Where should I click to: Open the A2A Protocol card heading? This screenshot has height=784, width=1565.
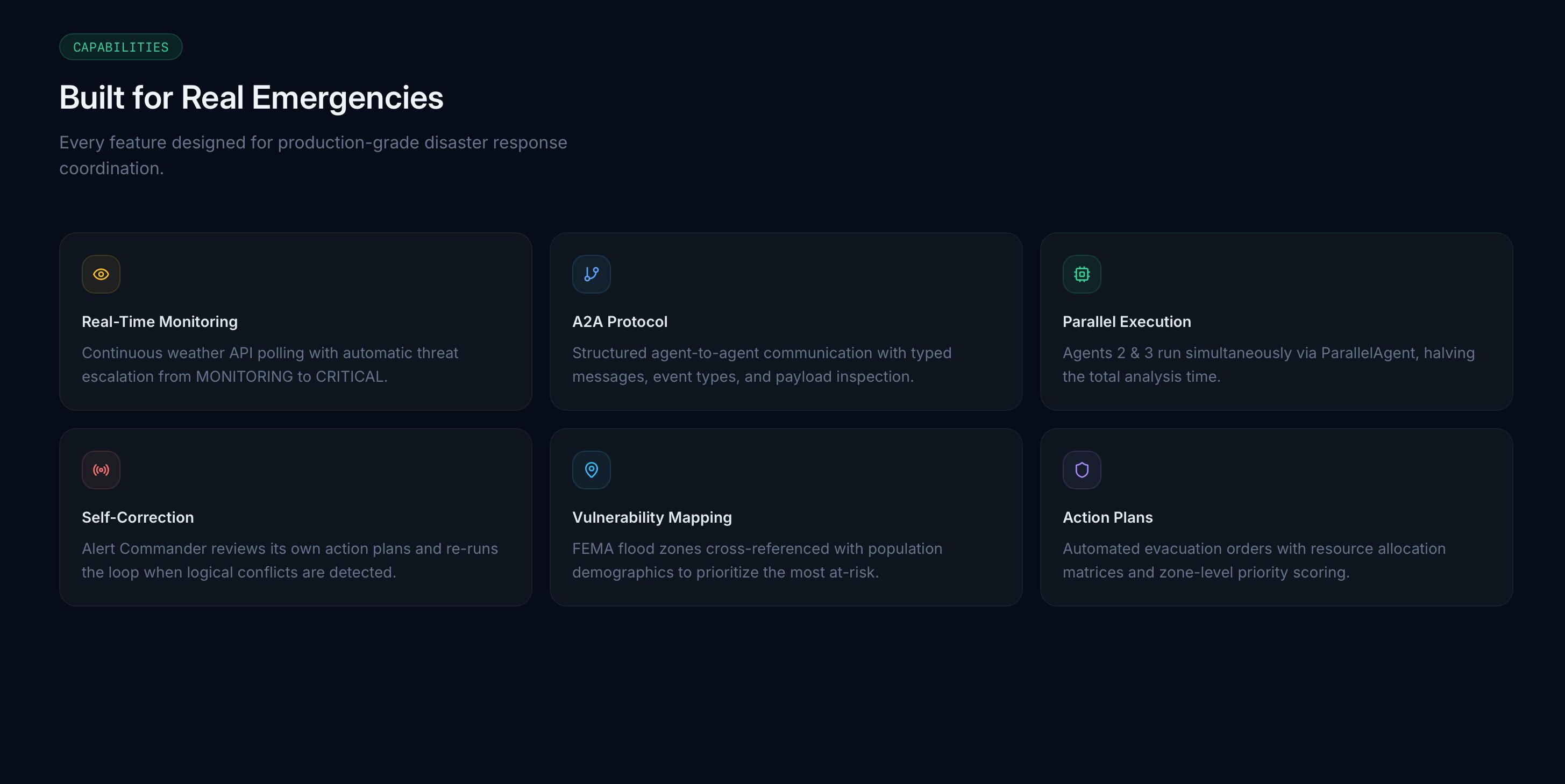point(620,321)
